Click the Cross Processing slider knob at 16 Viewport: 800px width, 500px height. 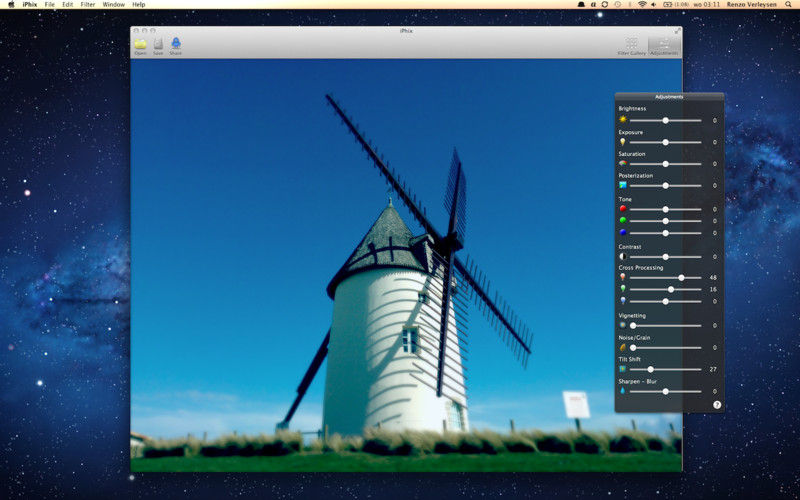point(671,289)
